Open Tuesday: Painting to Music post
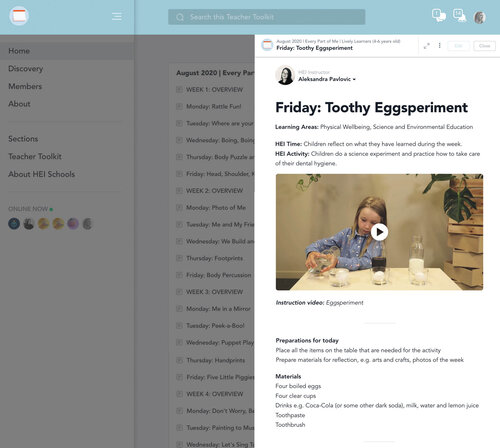The image size is (500, 448). (220, 428)
